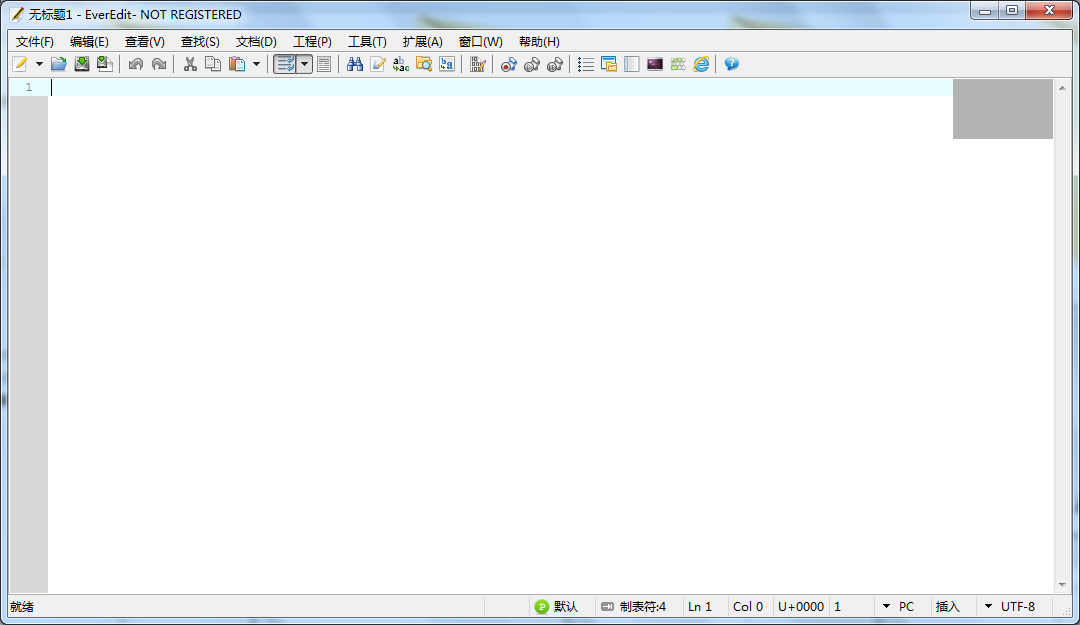Viewport: 1080px width, 625px height.
Task: Expand the Paste dropdown arrow
Action: click(256, 64)
